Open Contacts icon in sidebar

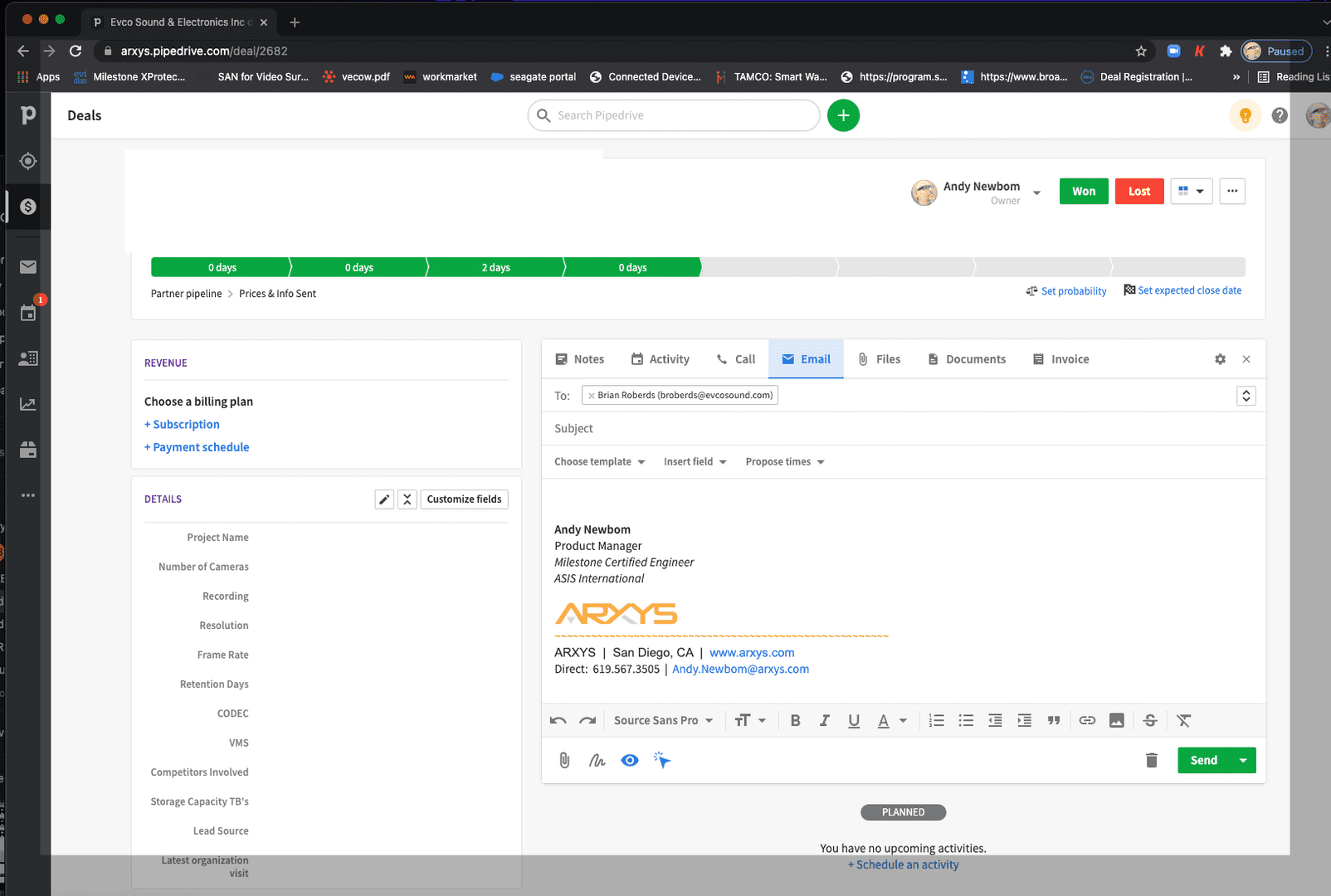coord(28,358)
